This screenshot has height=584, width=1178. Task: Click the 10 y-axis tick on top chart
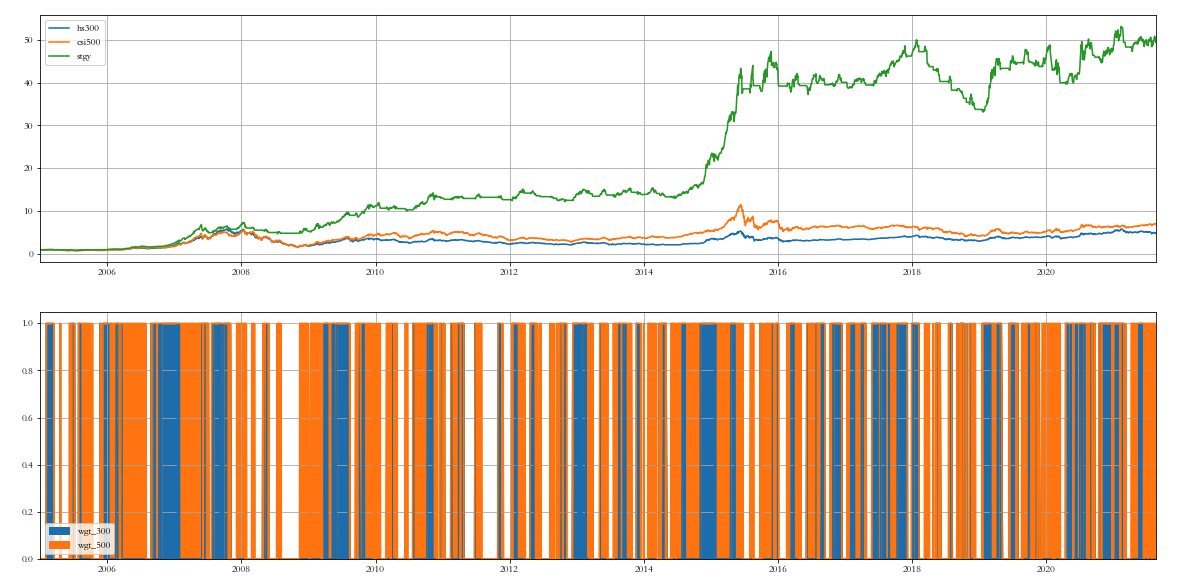click(x=30, y=211)
